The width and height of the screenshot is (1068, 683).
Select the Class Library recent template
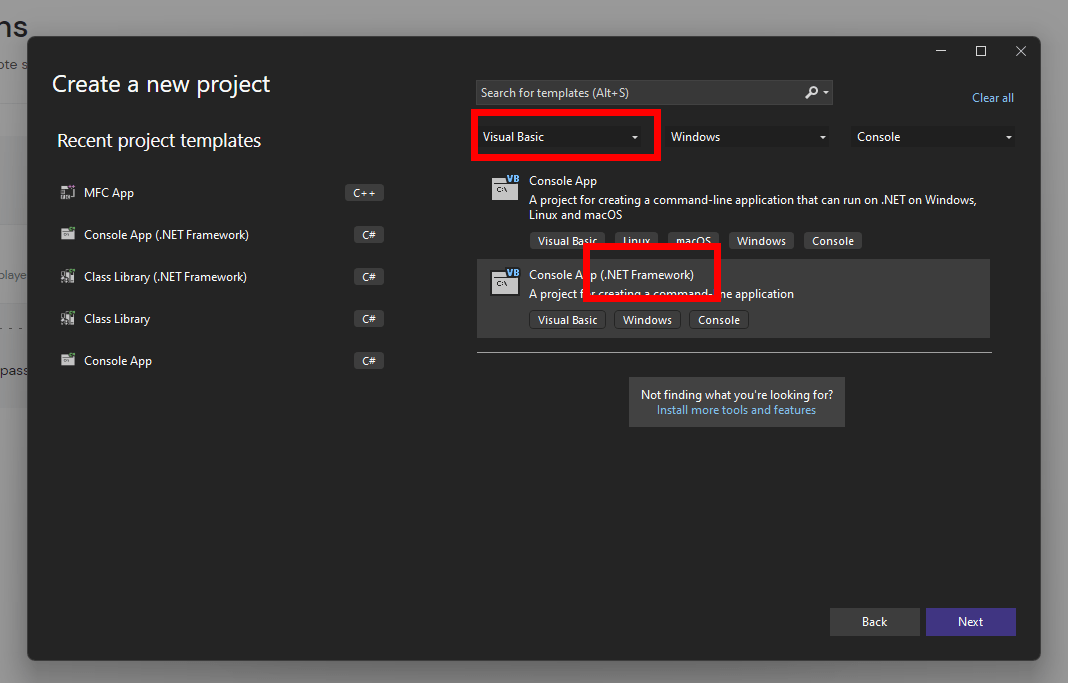221,319
